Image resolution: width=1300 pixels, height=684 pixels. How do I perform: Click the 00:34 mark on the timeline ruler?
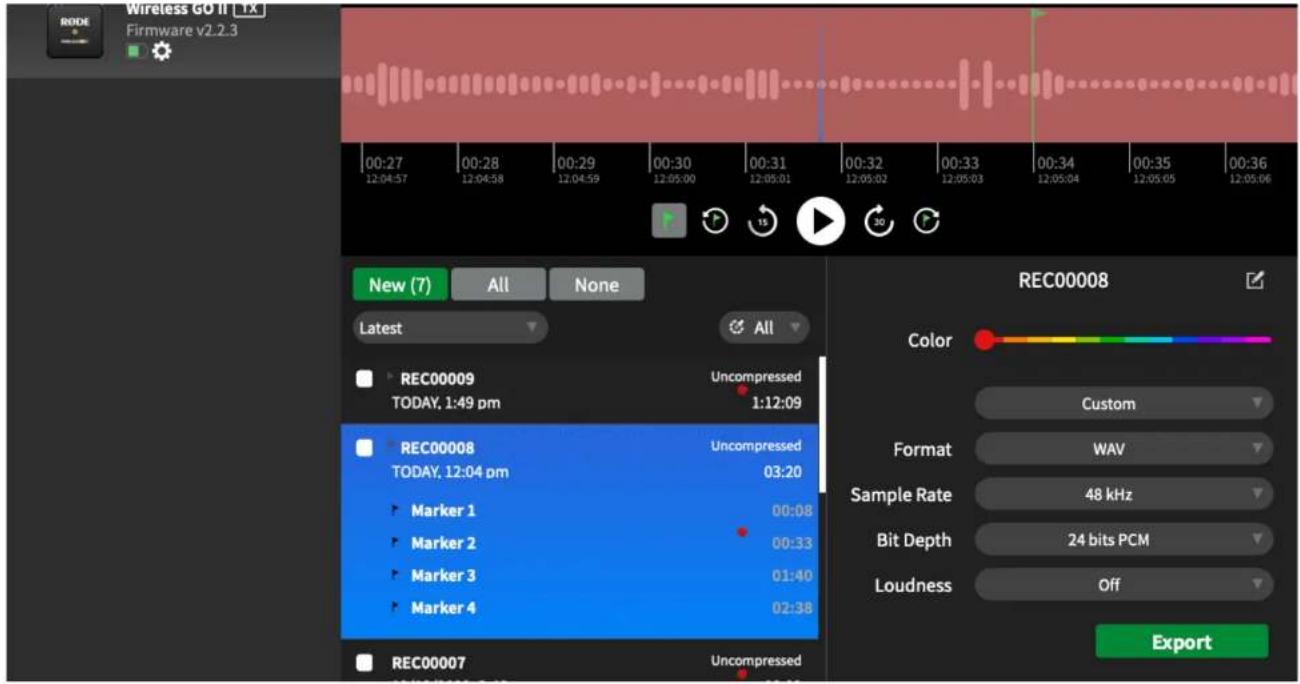[x=1055, y=163]
